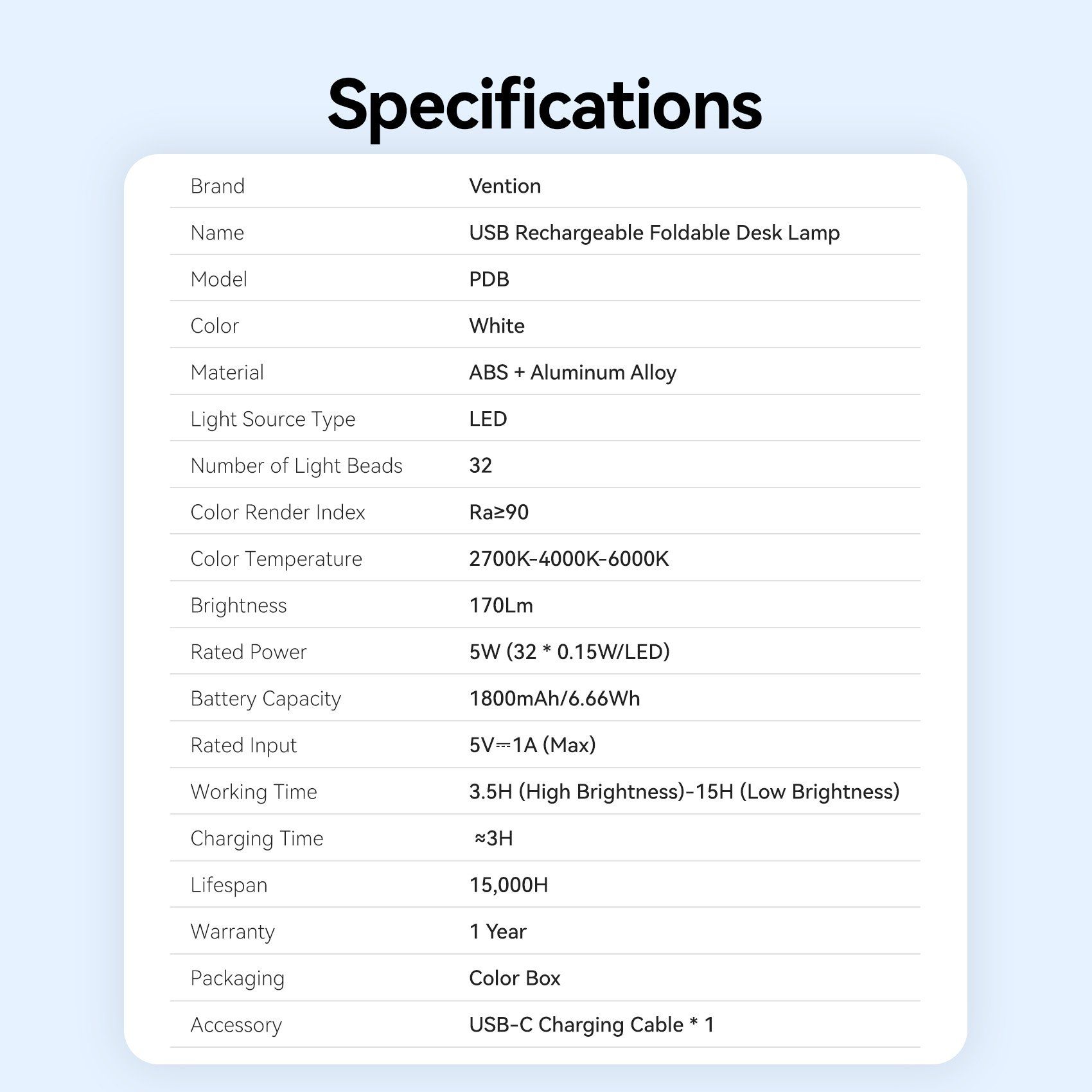Click the 170Lm brightness value
This screenshot has height=1092, width=1092.
tap(501, 605)
